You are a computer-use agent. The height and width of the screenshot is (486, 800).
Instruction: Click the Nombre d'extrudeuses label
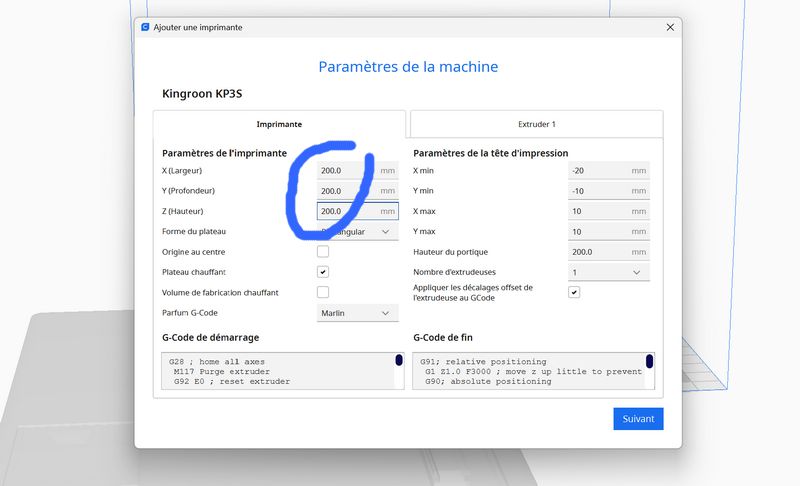[x=454, y=272]
